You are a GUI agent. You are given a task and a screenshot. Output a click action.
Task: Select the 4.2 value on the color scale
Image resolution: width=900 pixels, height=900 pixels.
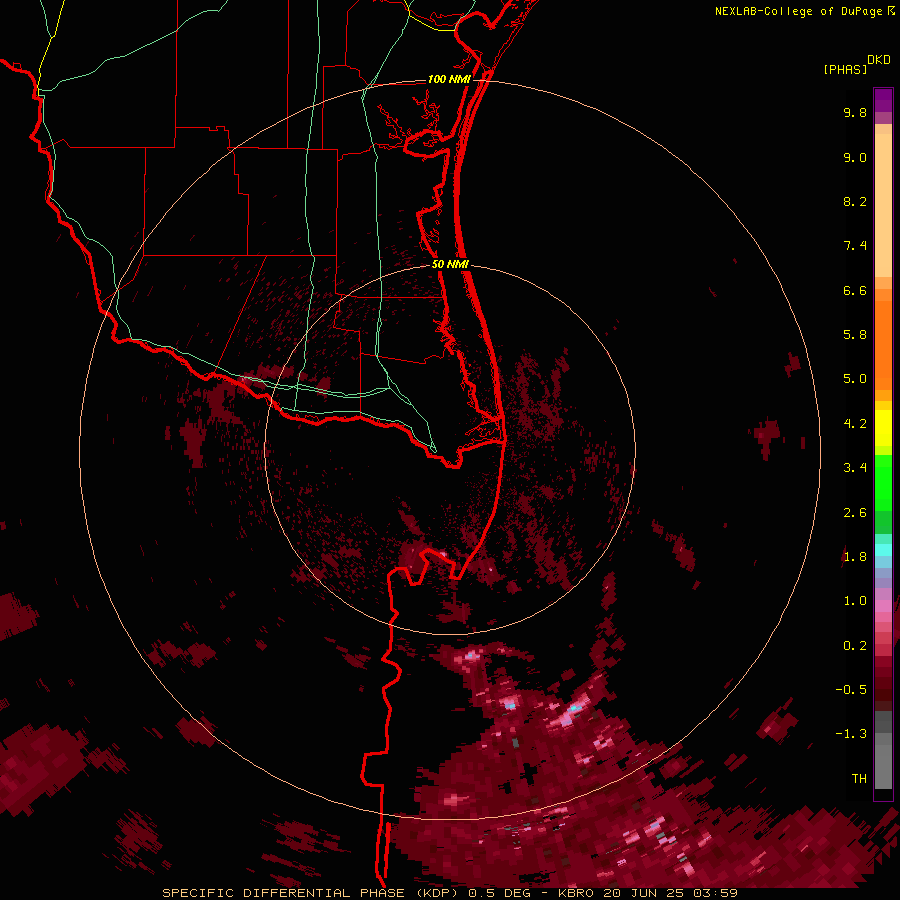(x=855, y=424)
